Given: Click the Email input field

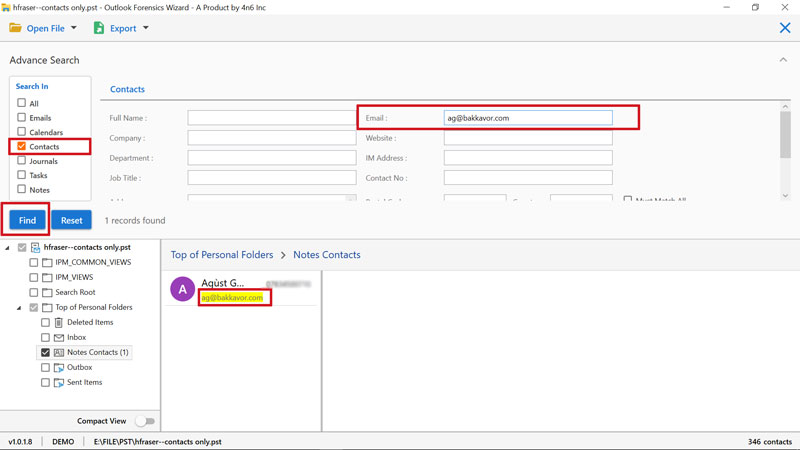Looking at the screenshot, I should click(x=528, y=118).
